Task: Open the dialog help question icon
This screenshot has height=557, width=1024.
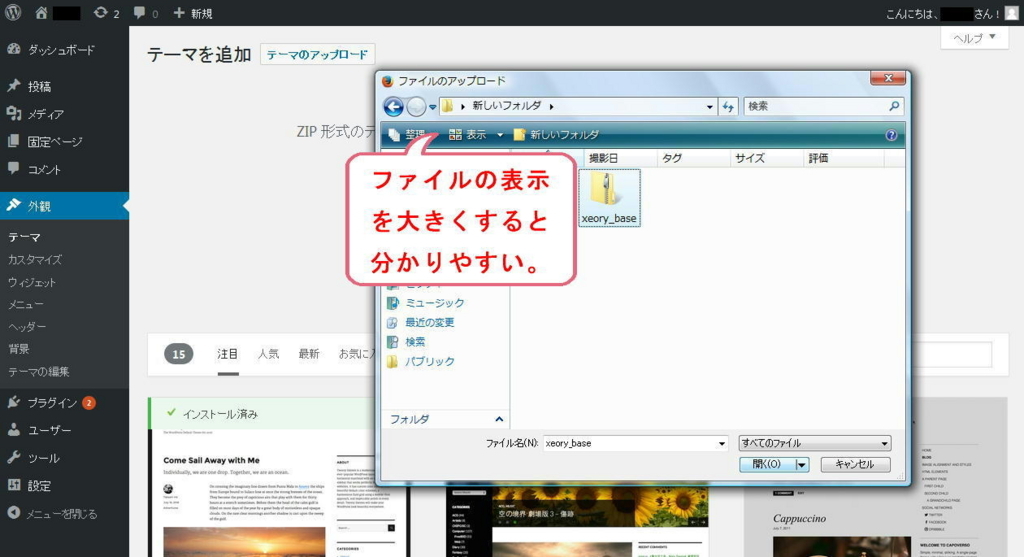Action: pos(891,135)
